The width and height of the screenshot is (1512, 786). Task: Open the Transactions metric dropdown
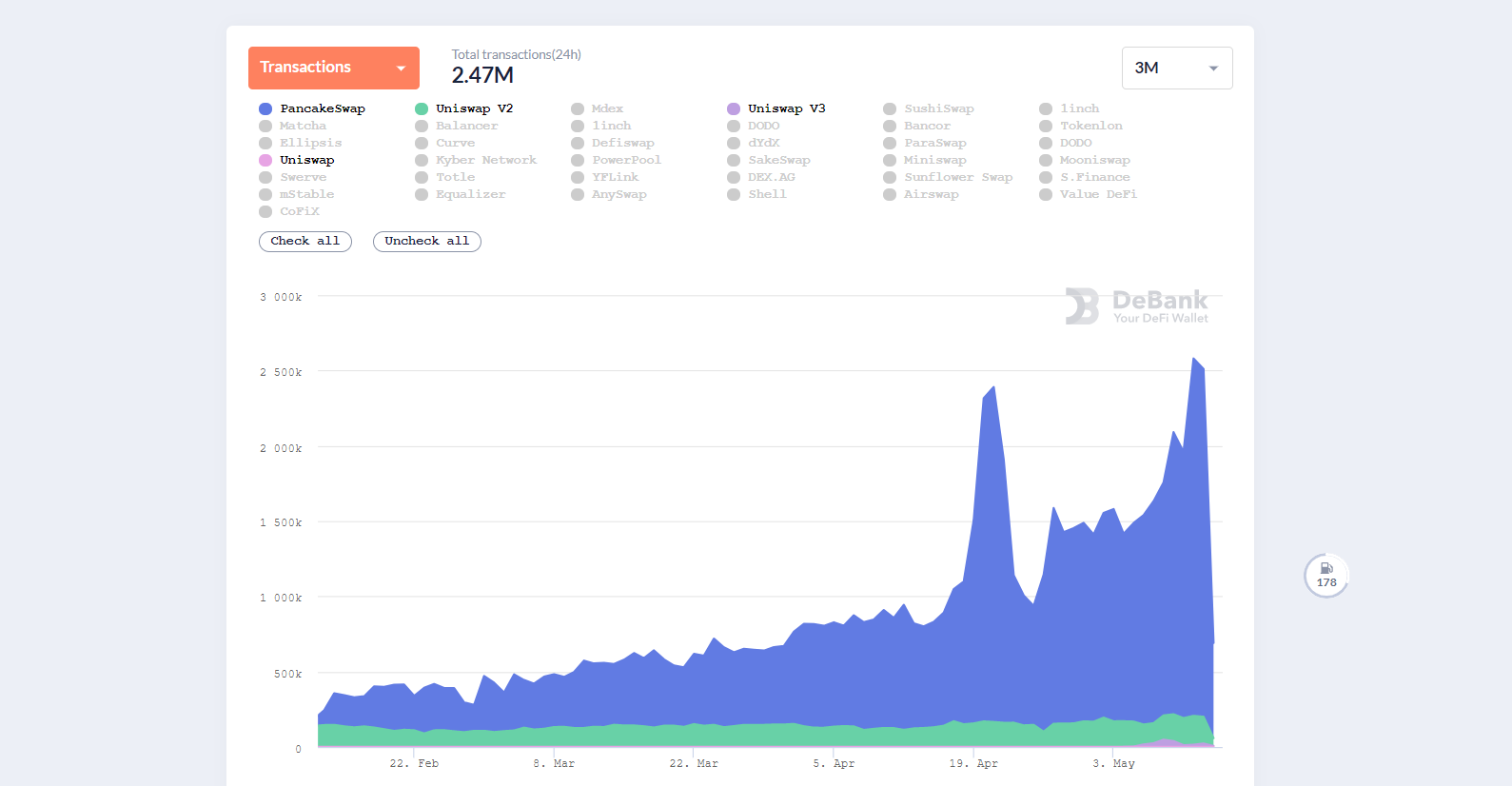click(334, 68)
